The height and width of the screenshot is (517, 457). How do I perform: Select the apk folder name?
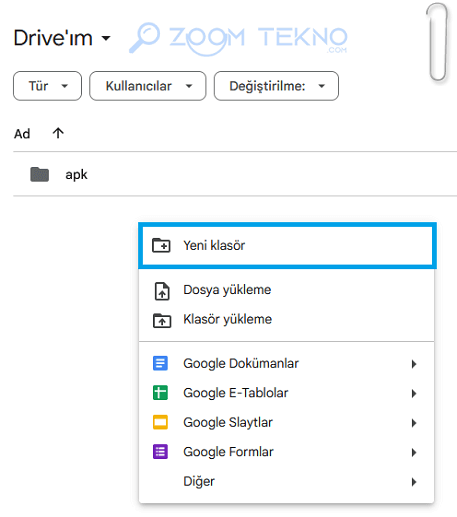76,175
